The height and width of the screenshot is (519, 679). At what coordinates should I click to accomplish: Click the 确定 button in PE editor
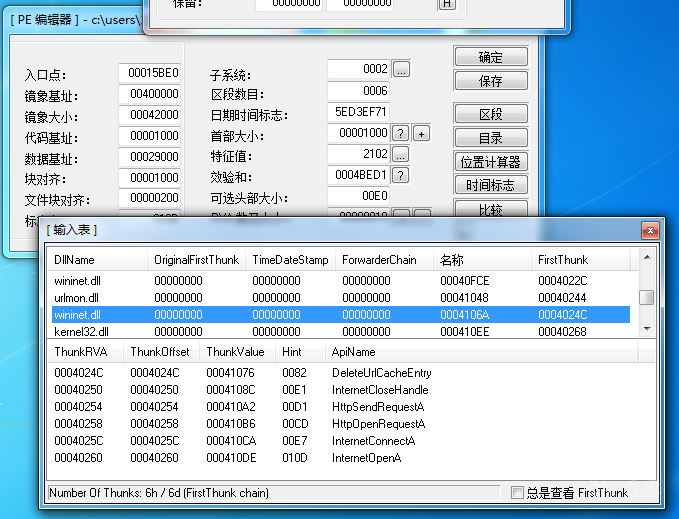tap(491, 57)
